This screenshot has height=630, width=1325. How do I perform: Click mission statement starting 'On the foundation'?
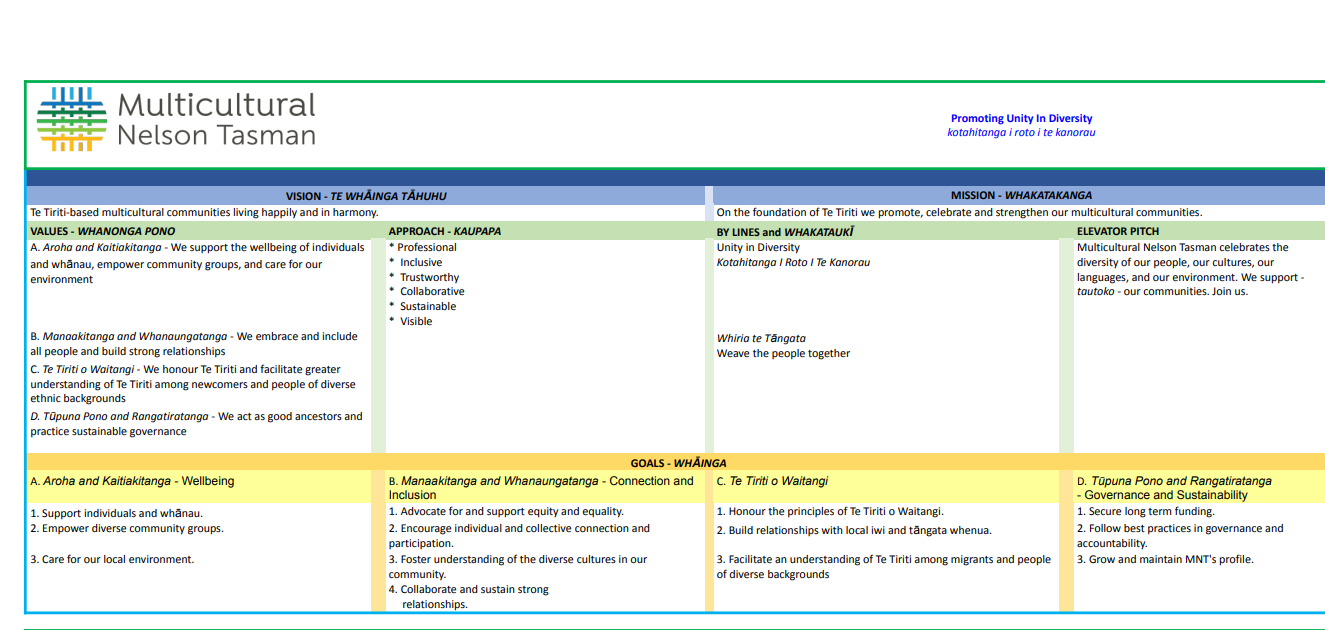pyautogui.click(x=959, y=212)
